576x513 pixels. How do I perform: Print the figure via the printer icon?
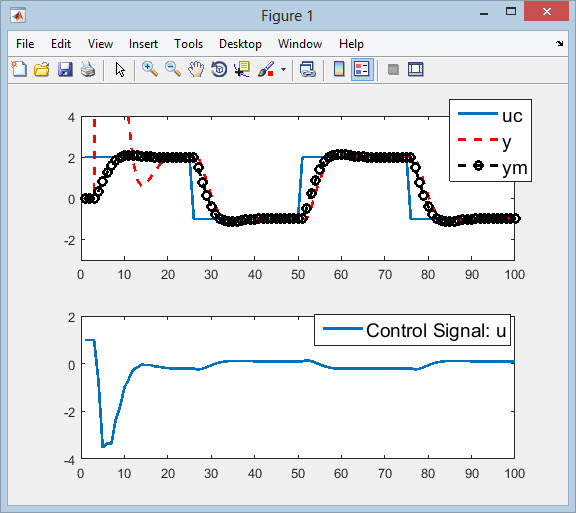tap(88, 69)
